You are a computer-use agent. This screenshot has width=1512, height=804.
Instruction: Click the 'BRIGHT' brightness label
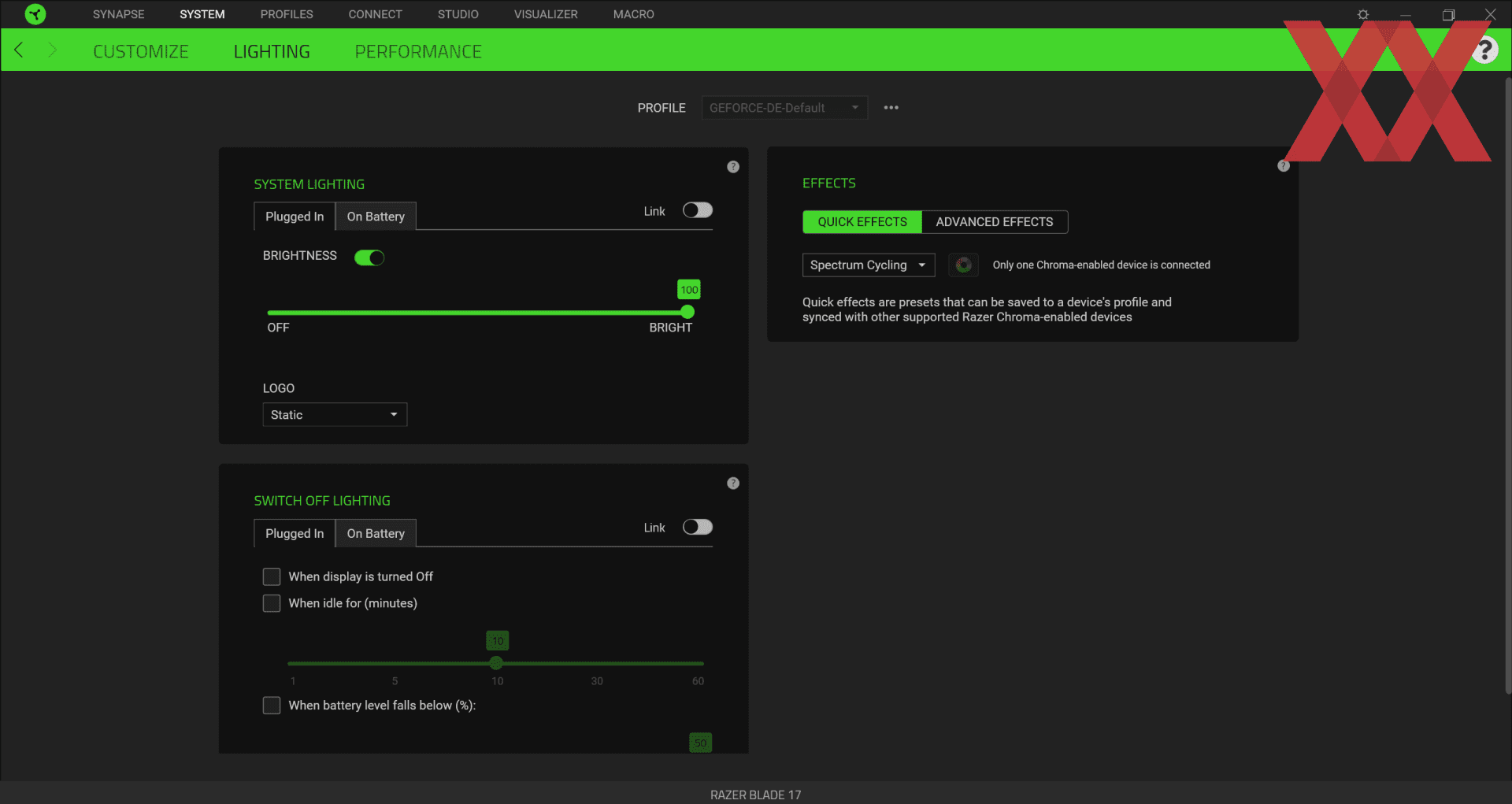coord(671,328)
